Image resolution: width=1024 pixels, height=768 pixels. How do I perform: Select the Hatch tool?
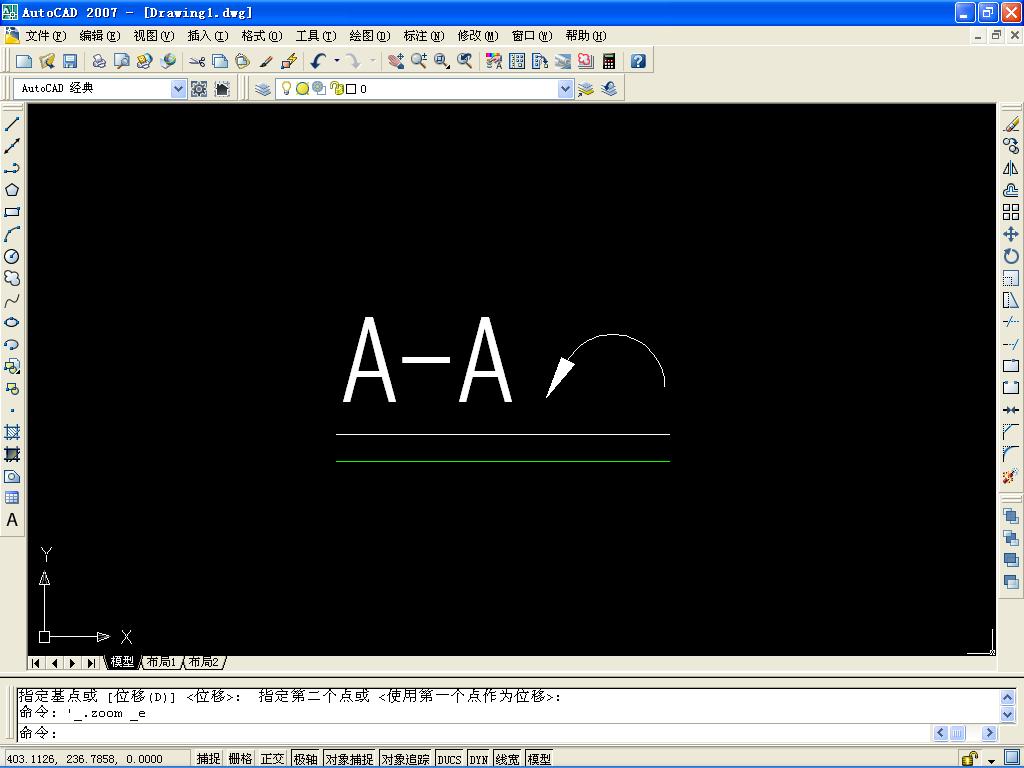pyautogui.click(x=12, y=432)
